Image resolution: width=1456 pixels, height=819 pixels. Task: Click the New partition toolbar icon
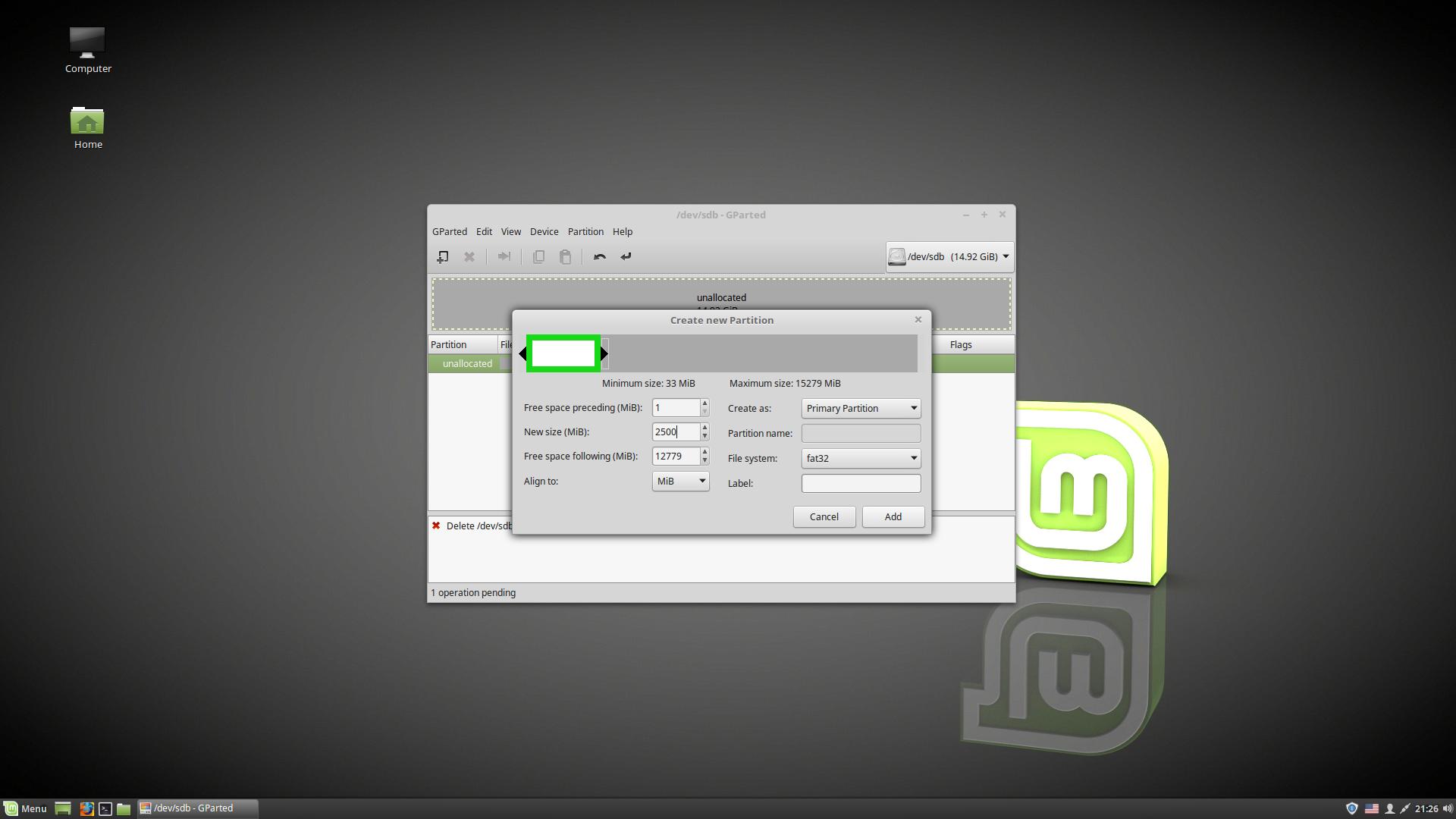tap(443, 257)
